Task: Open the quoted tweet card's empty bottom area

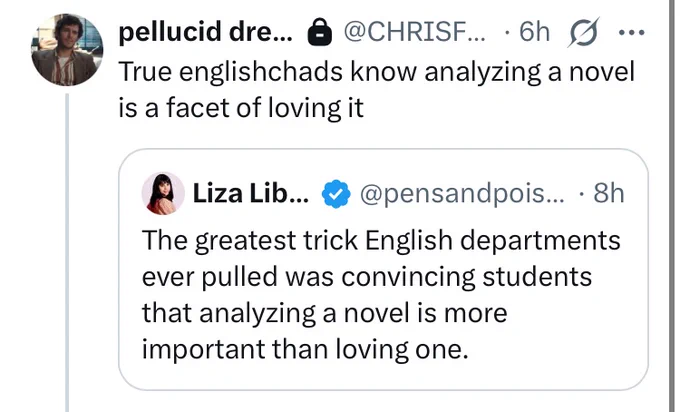Action: [x=383, y=376]
